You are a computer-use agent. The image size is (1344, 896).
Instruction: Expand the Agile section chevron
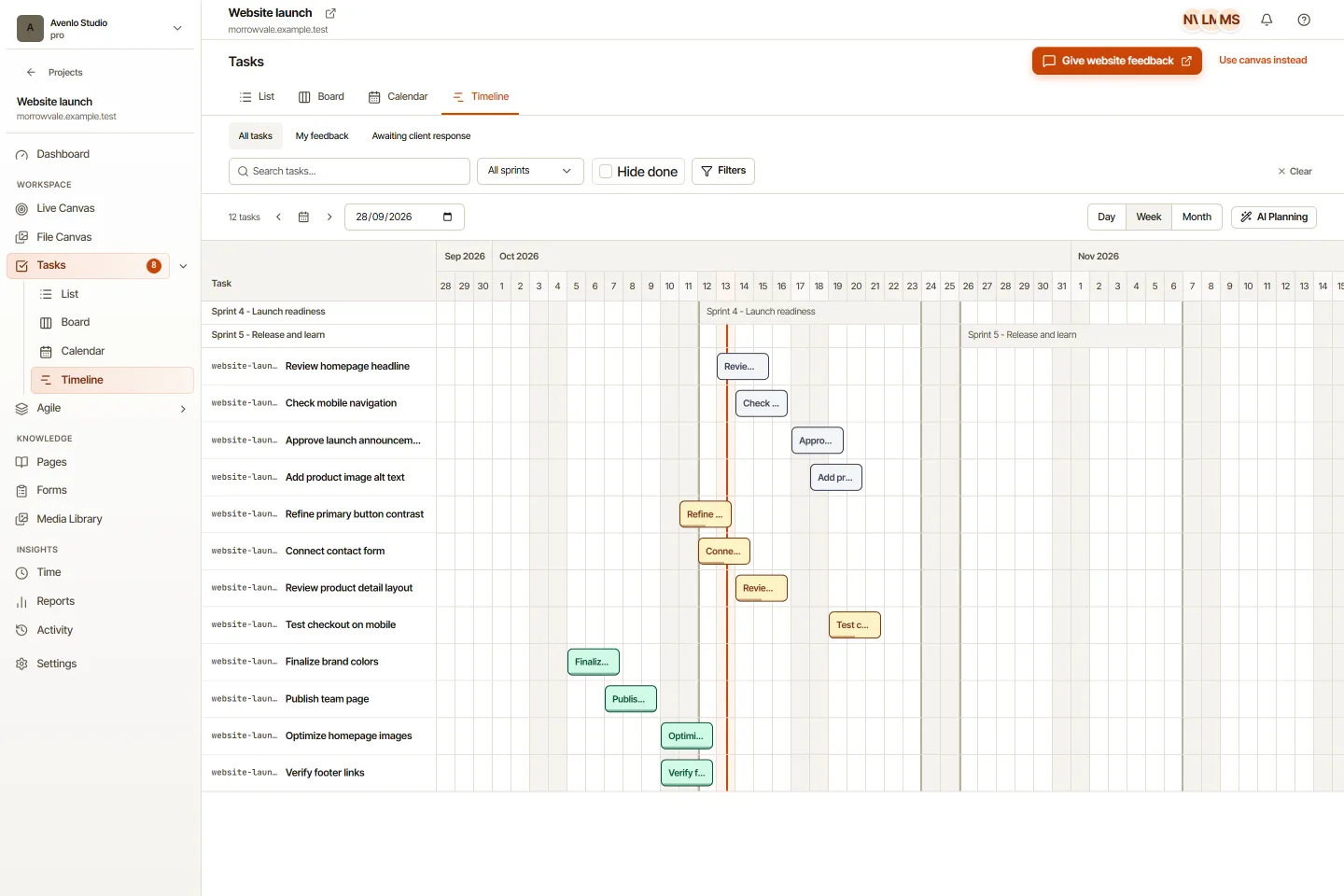[183, 409]
